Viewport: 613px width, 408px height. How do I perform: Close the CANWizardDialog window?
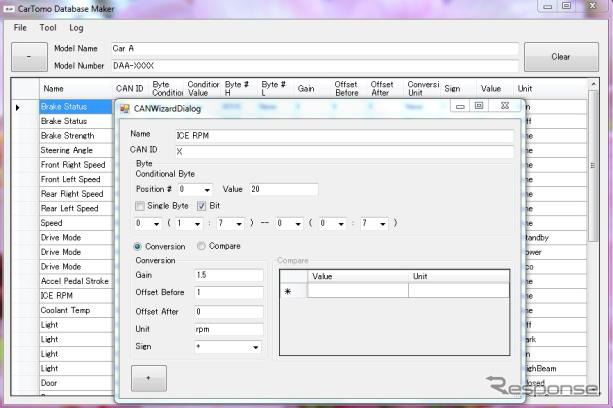click(505, 106)
